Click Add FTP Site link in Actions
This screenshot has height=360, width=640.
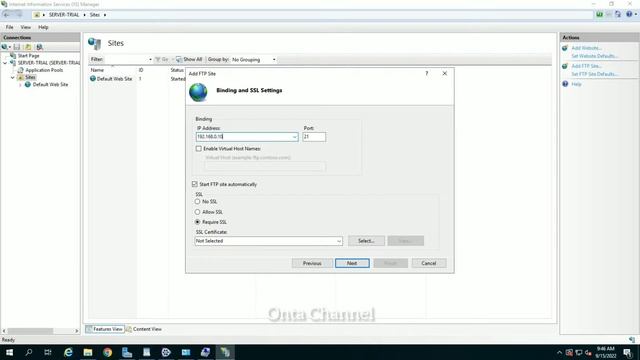coord(587,66)
